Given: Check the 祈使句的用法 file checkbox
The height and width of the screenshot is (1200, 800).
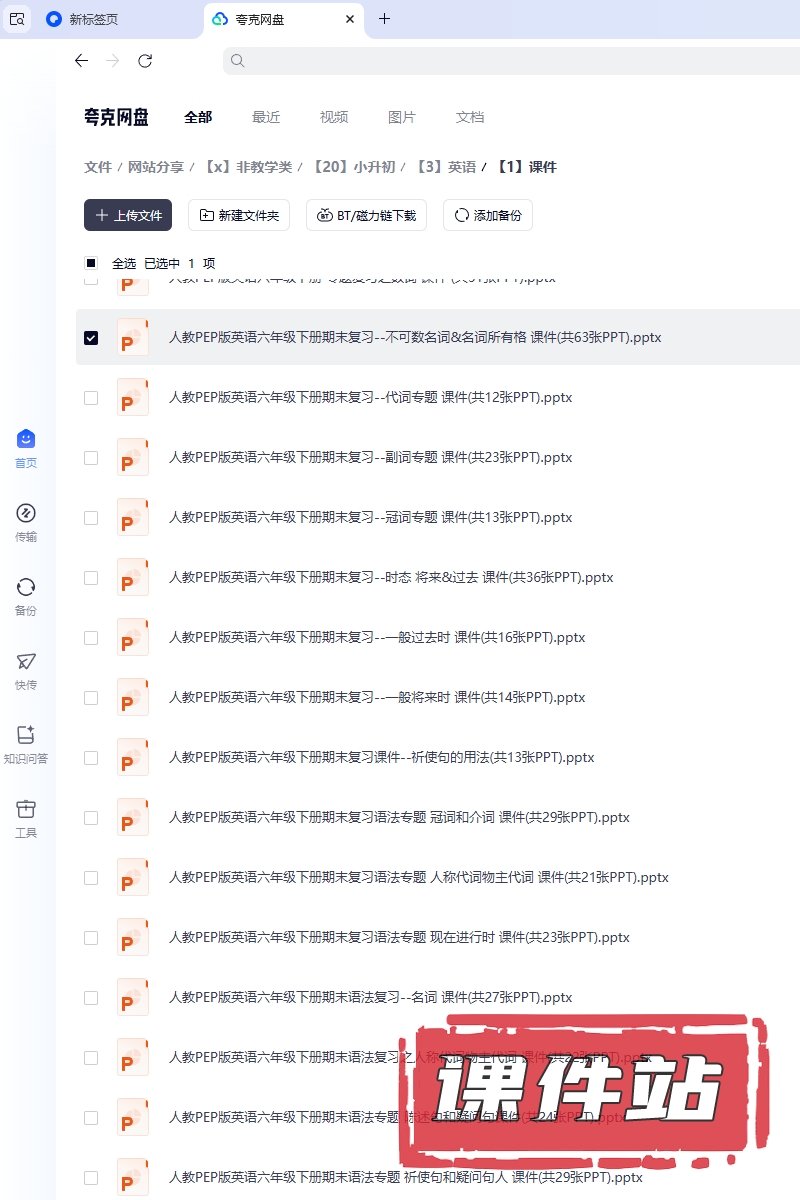Looking at the screenshot, I should pos(91,758).
